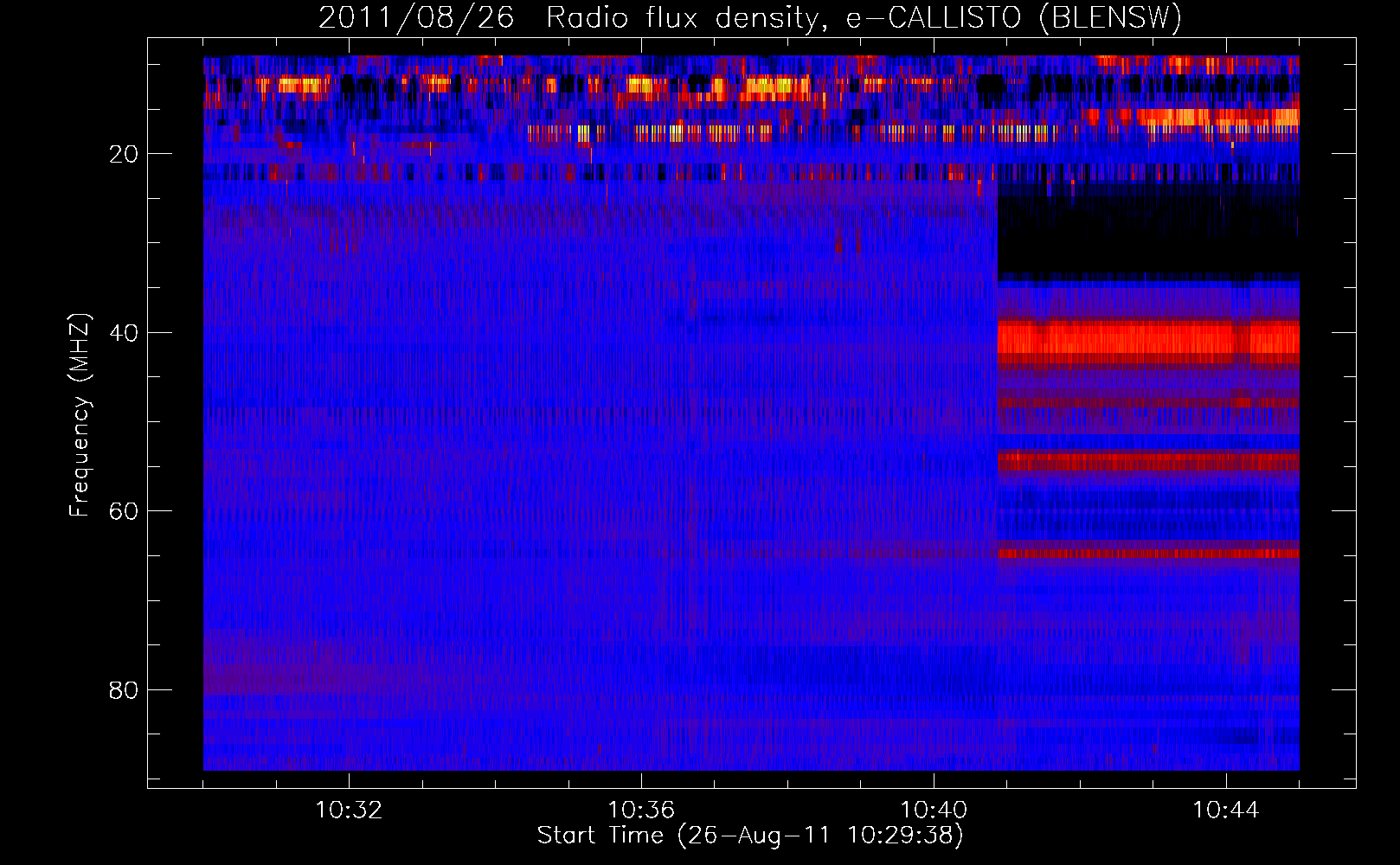Screen dimensions: 1400x865
Task: Click the plot title '2011/08/26 Radio flux density, e-CALLISTO (BLENSW)'
Action: [750, 17]
